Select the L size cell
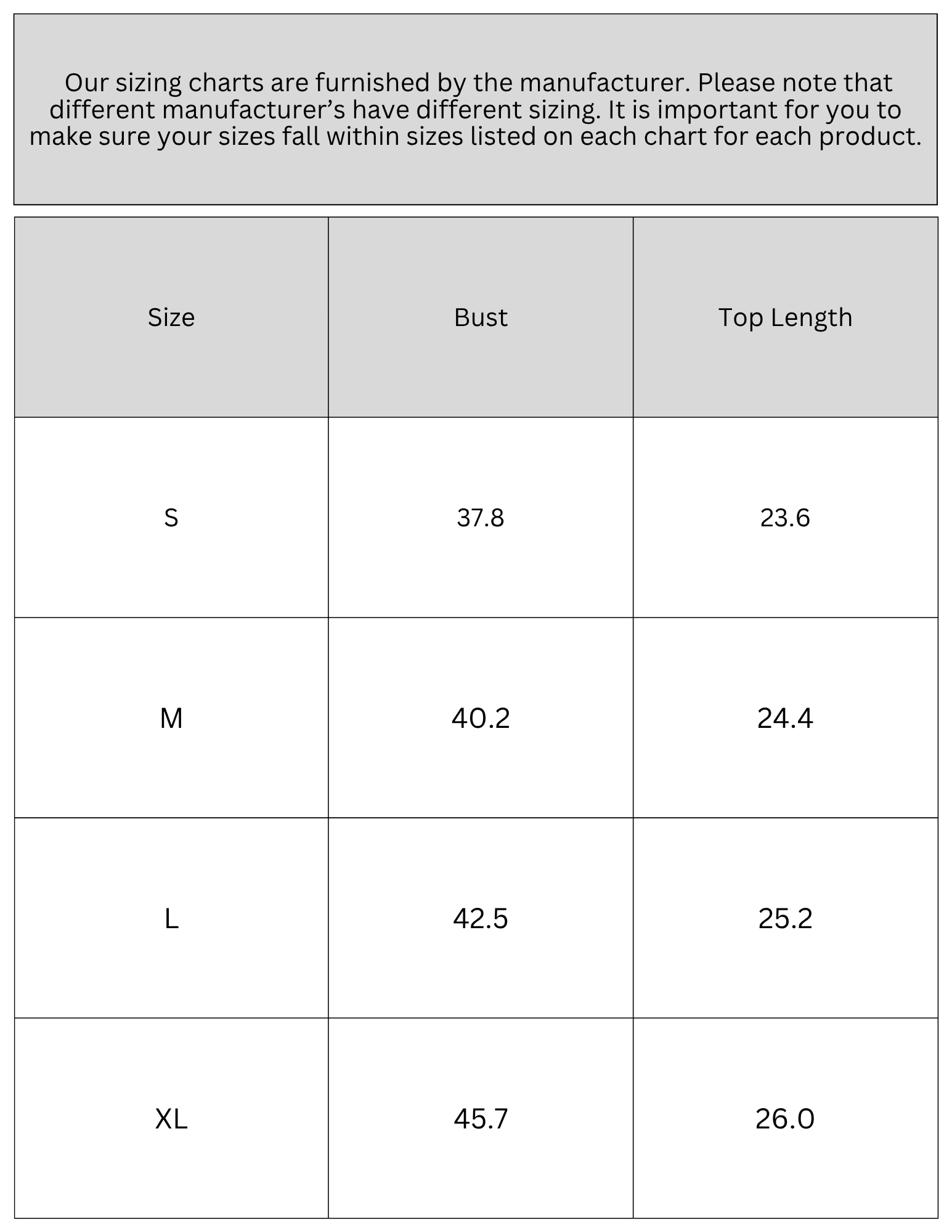 pos(171,918)
